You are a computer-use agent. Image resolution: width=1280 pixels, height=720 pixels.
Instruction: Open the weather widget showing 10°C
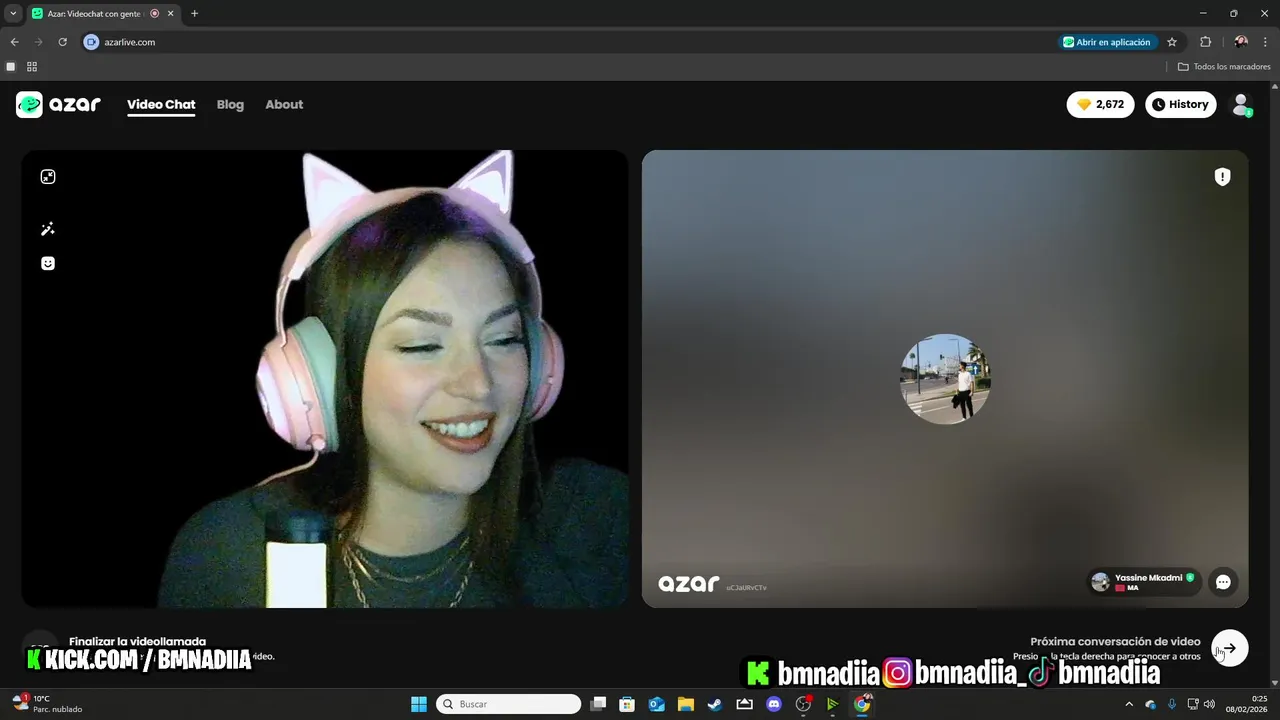tap(48, 704)
